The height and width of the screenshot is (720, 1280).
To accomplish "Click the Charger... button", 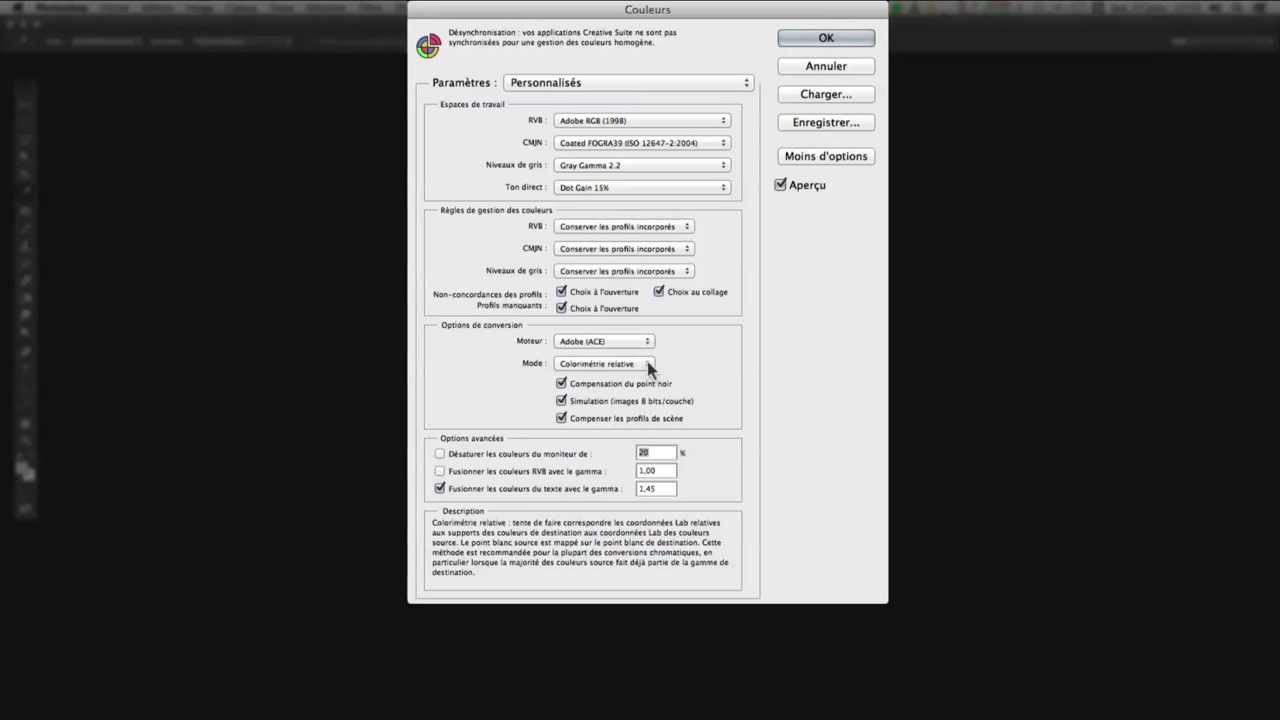I will (x=826, y=94).
